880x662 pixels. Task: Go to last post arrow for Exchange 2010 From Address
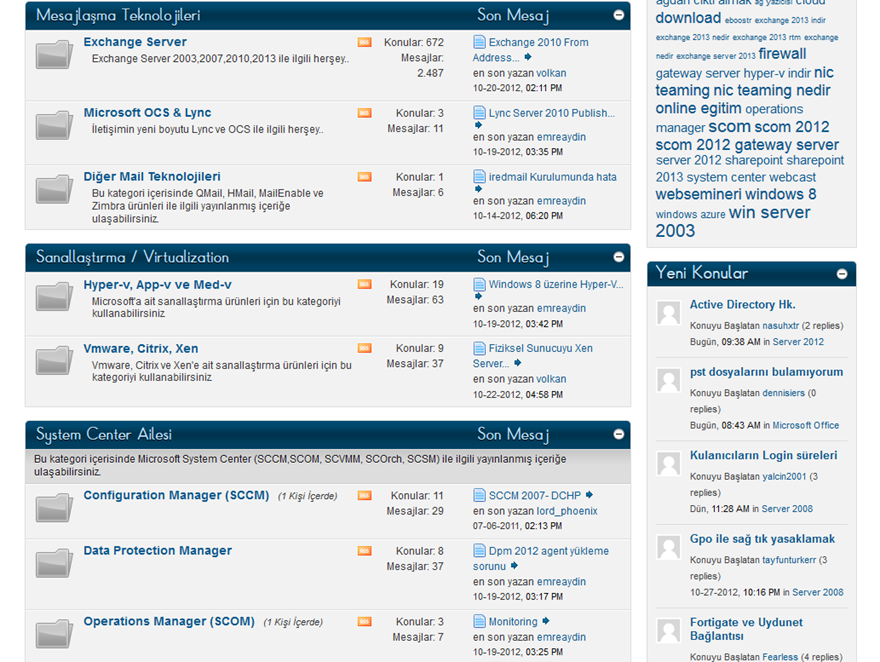tap(528, 57)
